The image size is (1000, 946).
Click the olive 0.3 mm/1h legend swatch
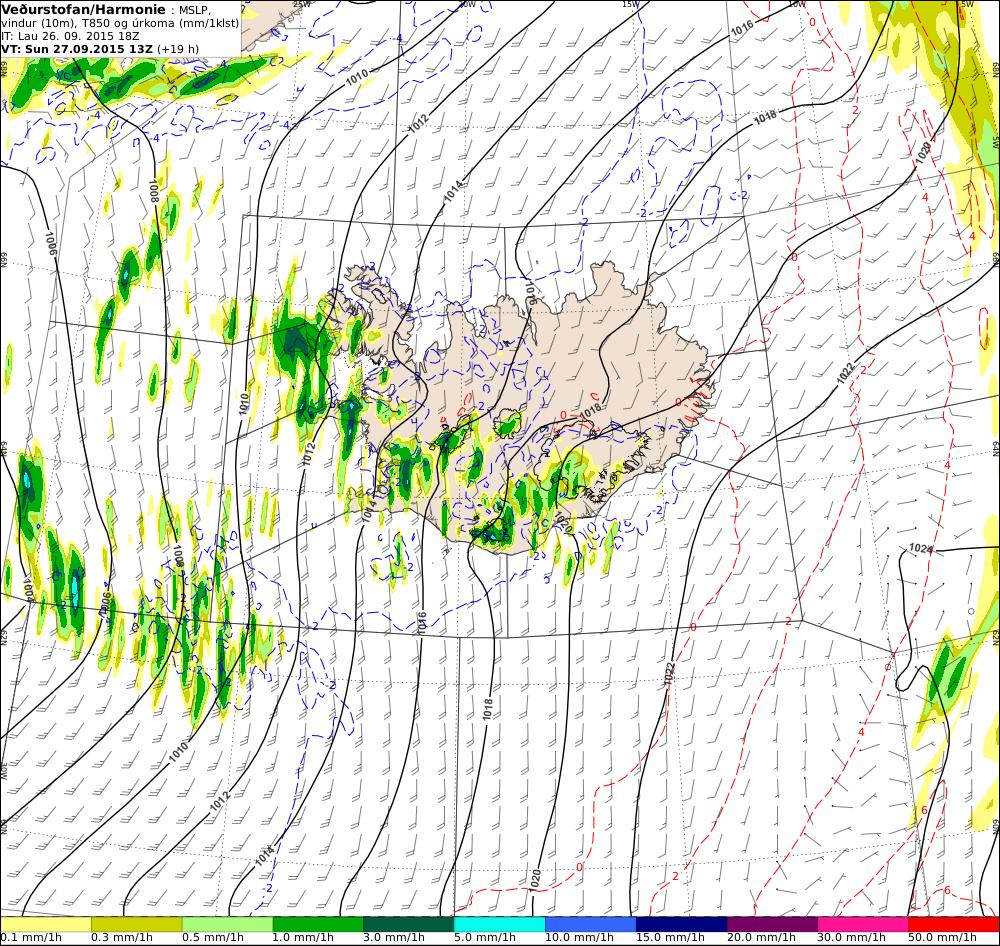tap(136, 924)
